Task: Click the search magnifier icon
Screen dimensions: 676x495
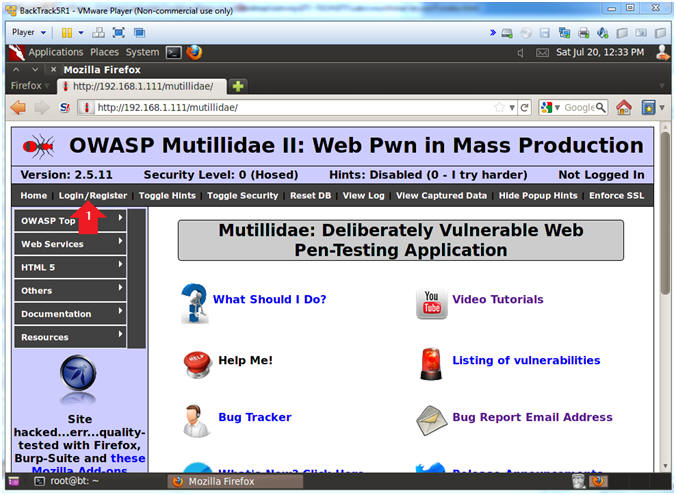Action: click(601, 107)
